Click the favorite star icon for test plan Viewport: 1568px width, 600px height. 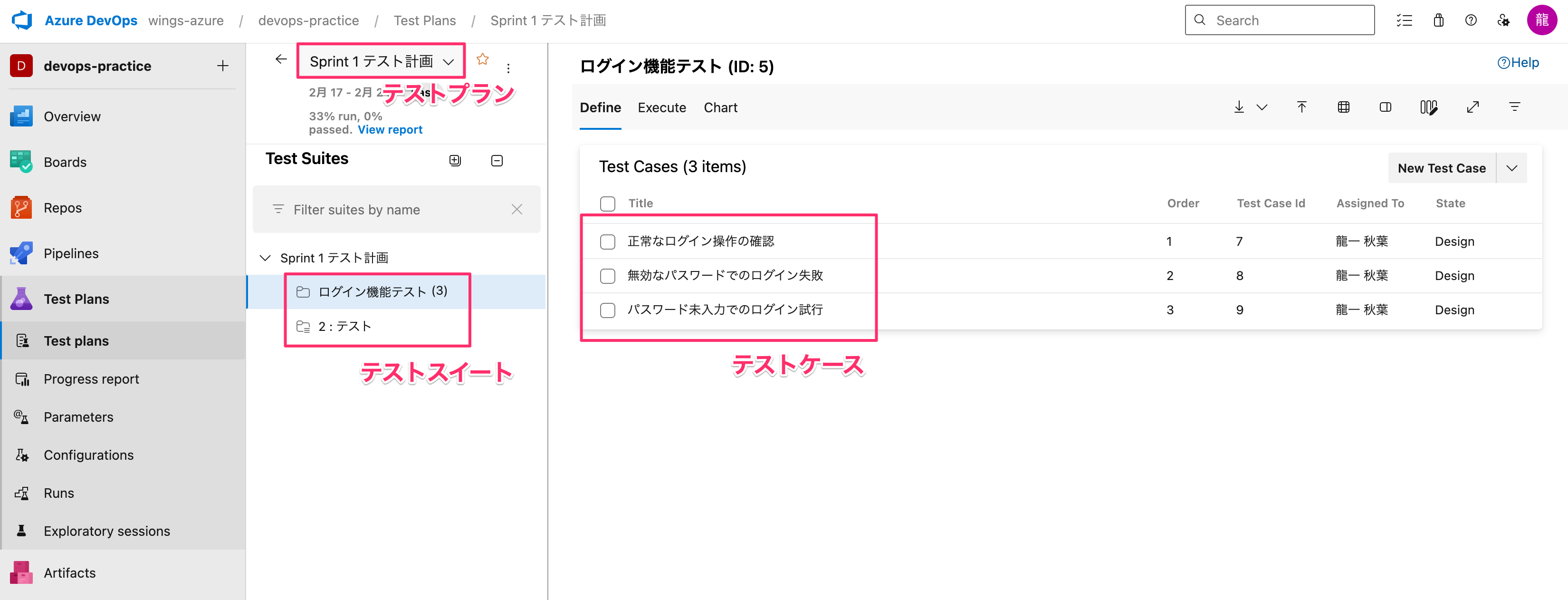pyautogui.click(x=482, y=59)
